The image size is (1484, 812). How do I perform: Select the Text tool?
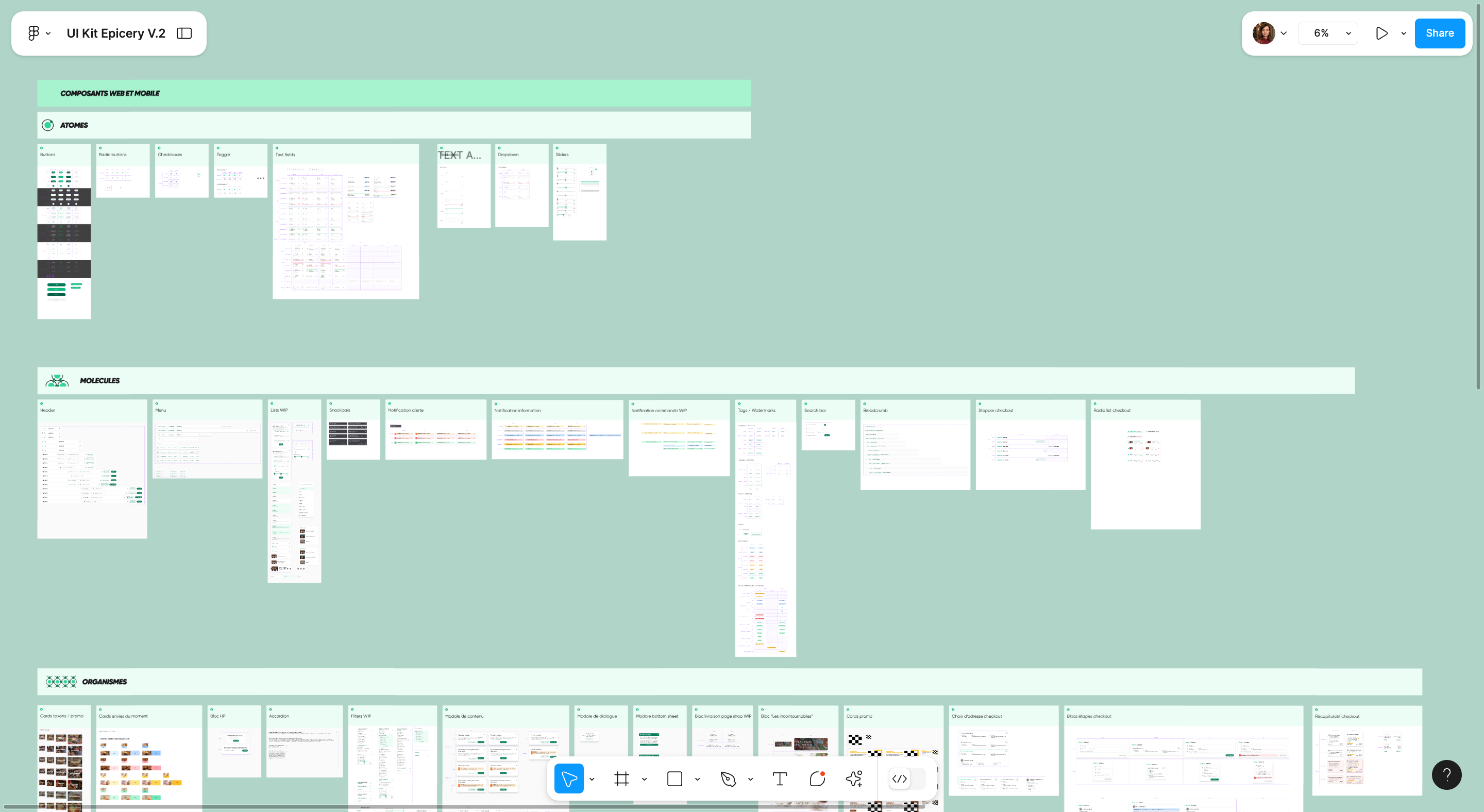(x=780, y=779)
